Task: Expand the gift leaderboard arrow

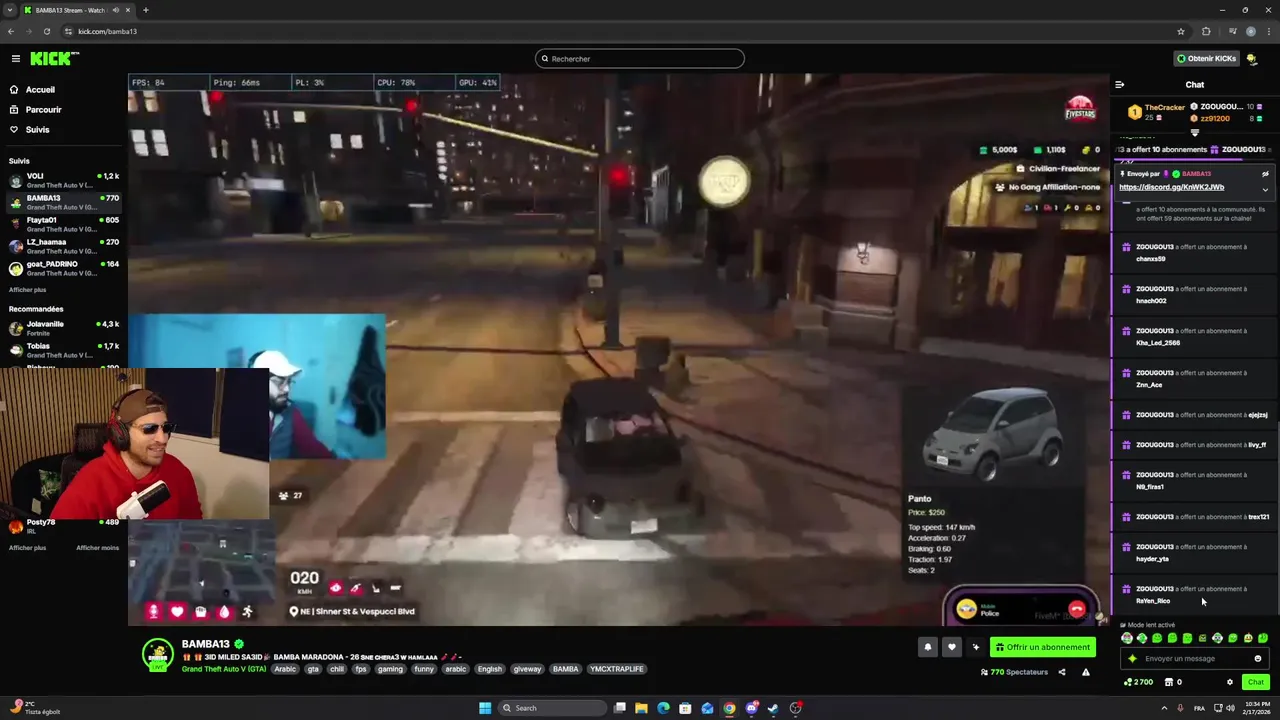Action: (x=1195, y=133)
